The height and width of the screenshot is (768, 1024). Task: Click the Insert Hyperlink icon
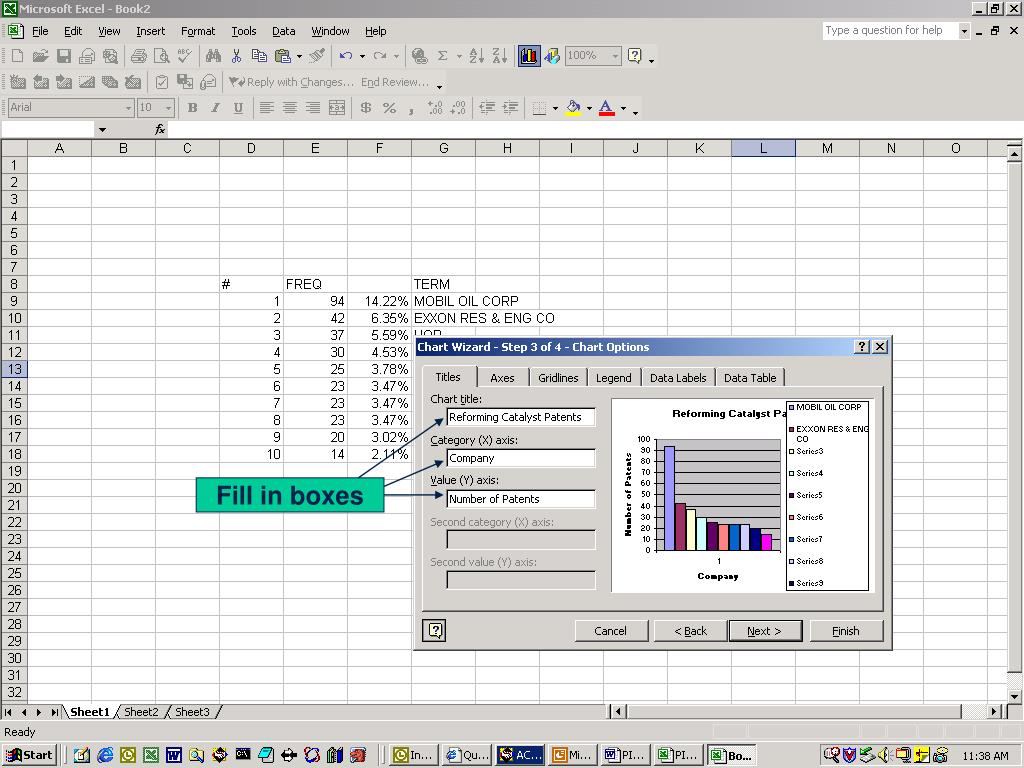(419, 56)
